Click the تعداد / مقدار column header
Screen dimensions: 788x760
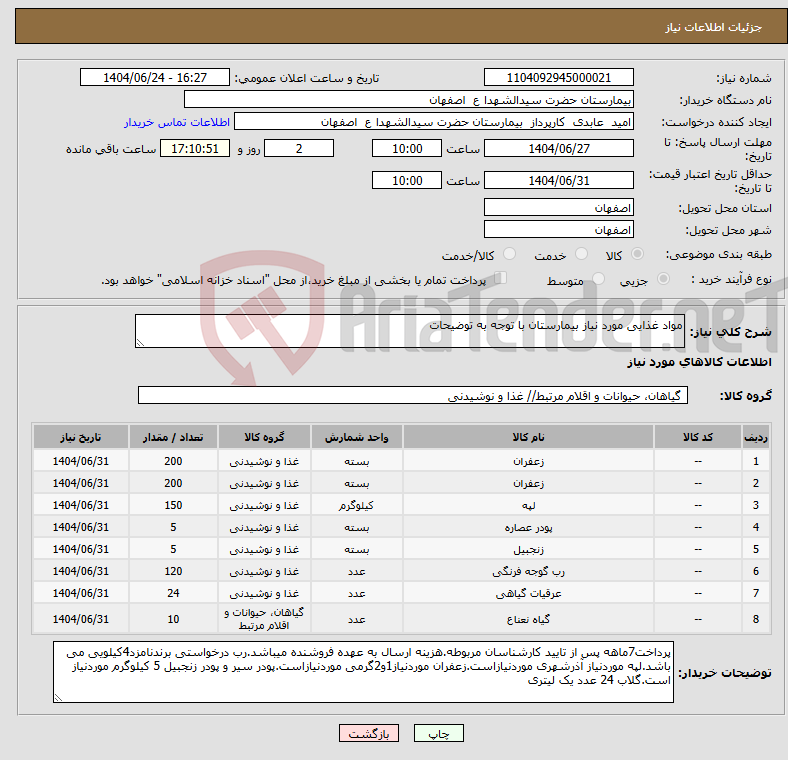pyautogui.click(x=173, y=437)
